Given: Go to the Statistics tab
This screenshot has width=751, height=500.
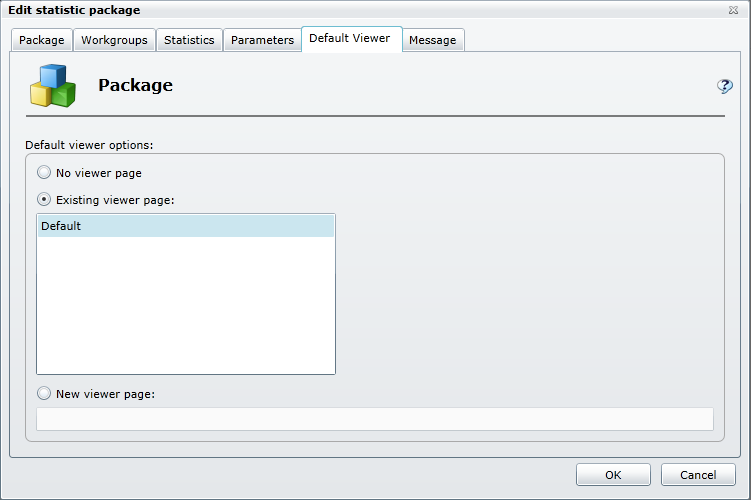Looking at the screenshot, I should [x=189, y=40].
